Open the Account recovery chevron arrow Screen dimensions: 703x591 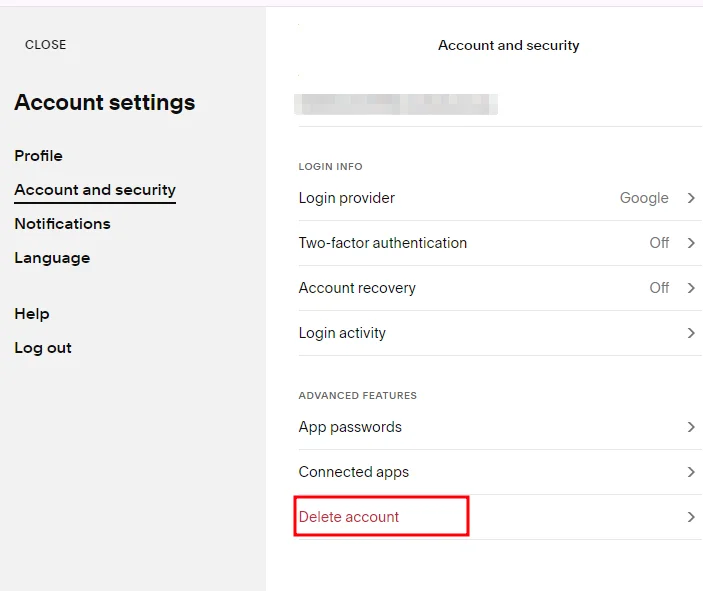click(691, 288)
